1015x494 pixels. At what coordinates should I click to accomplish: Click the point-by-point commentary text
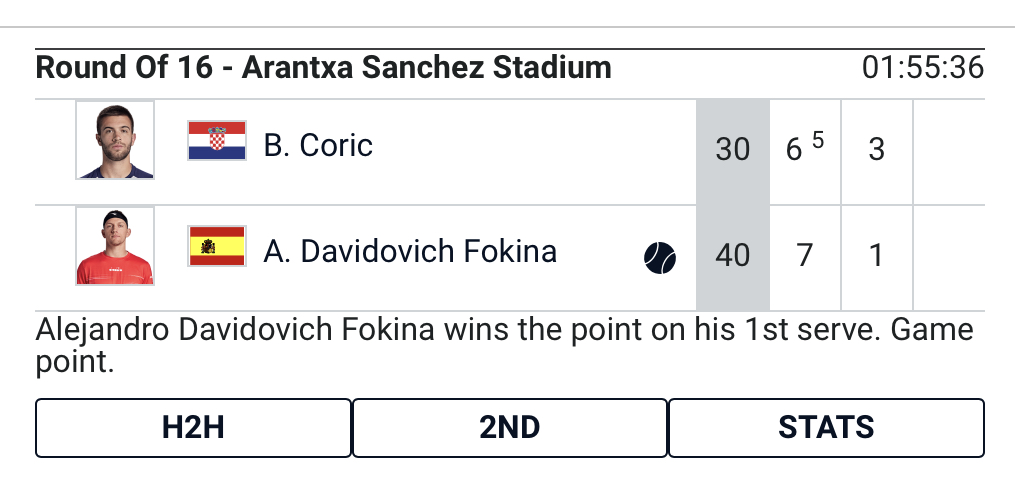point(504,345)
